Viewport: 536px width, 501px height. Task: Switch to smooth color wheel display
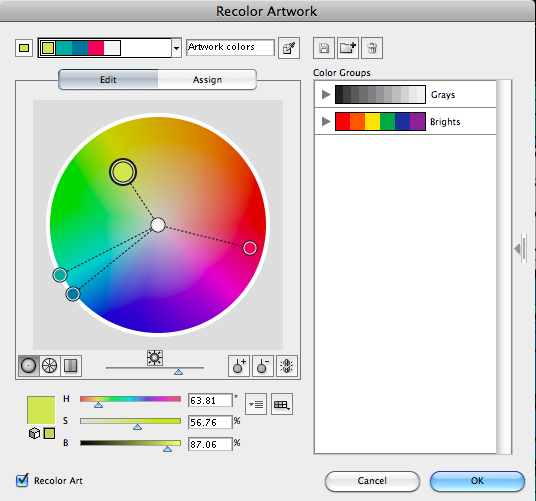(29, 366)
